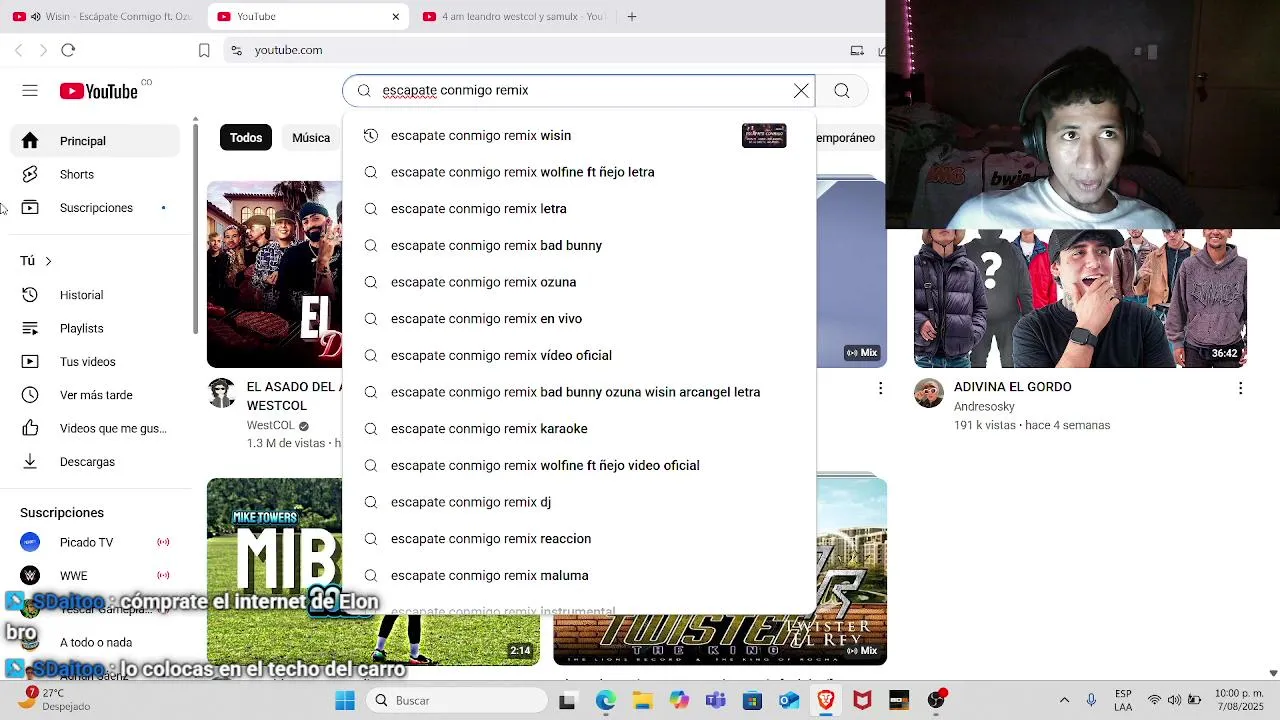Viewport: 1280px width, 720px height.
Task: Open the WestCOL channel avatar
Action: click(x=222, y=393)
